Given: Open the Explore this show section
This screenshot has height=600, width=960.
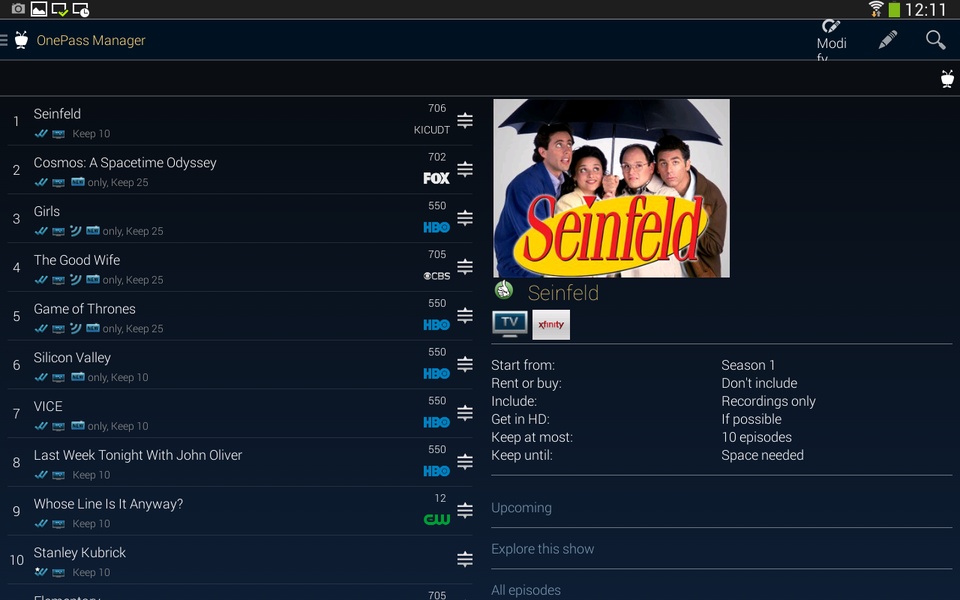Looking at the screenshot, I should [721, 549].
